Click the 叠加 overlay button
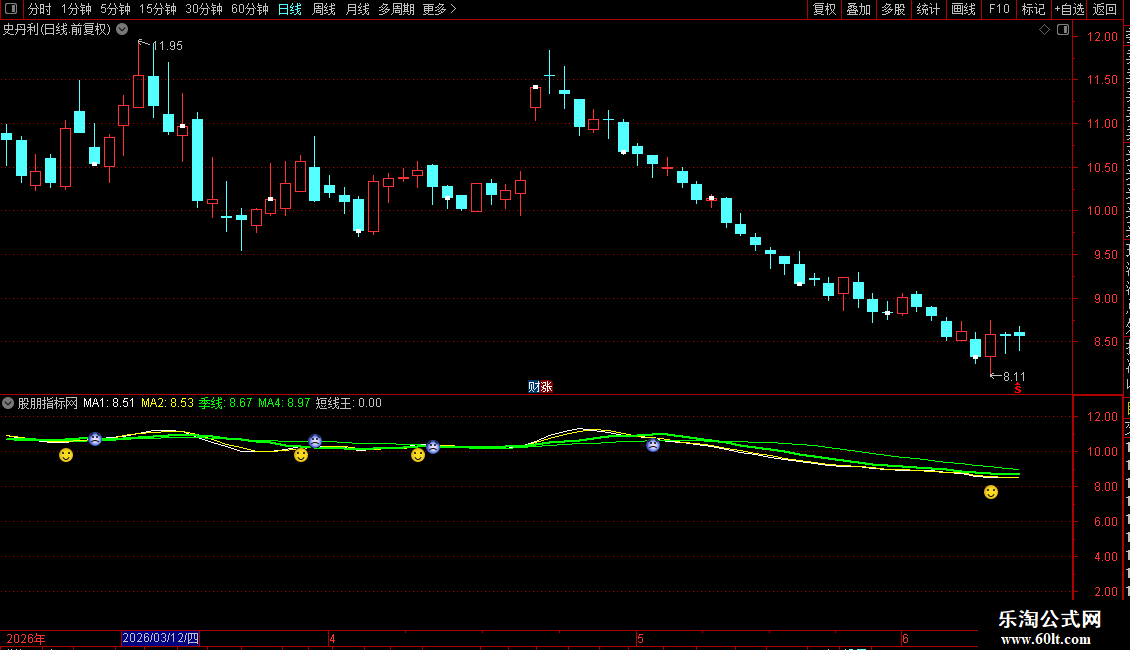 point(858,9)
